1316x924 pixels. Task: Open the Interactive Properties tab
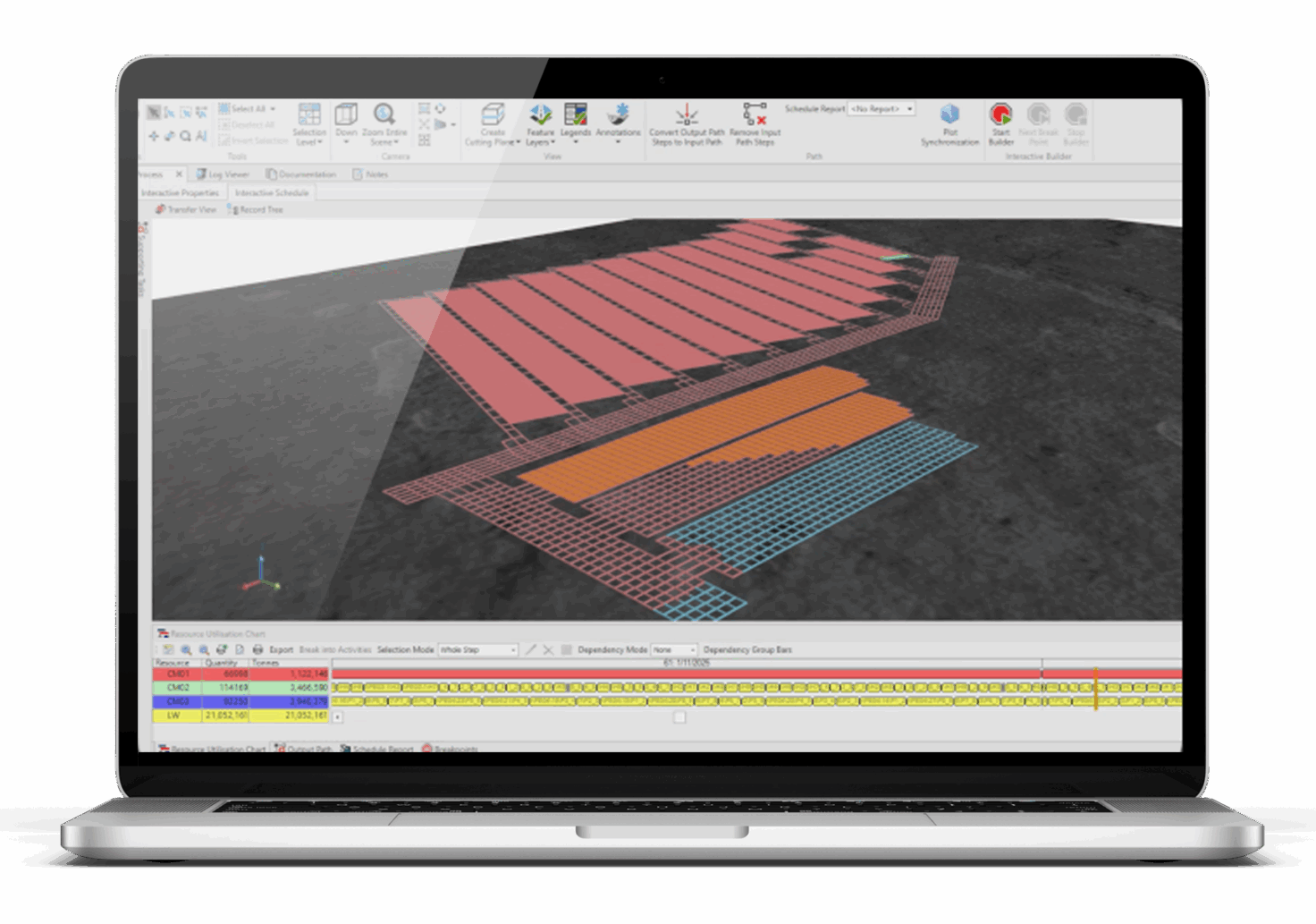point(180,193)
